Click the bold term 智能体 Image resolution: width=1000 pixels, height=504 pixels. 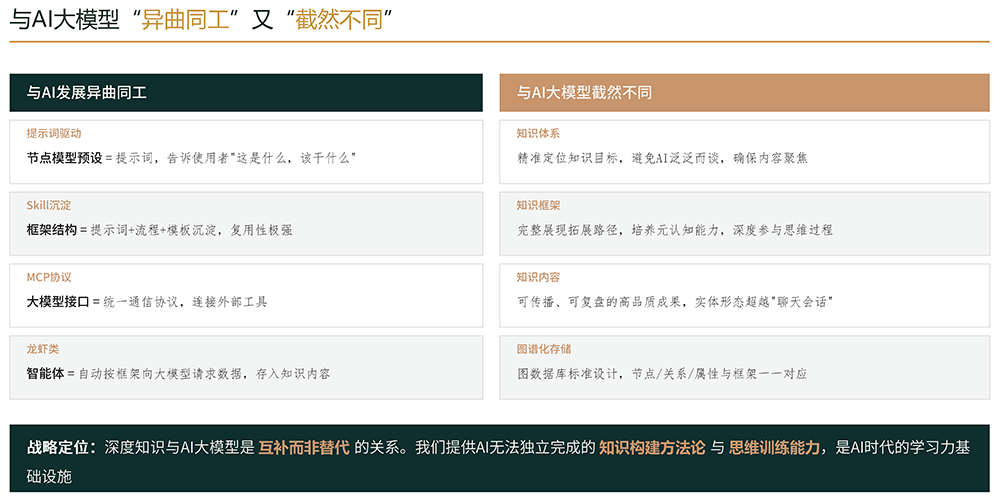pyautogui.click(x=45, y=374)
